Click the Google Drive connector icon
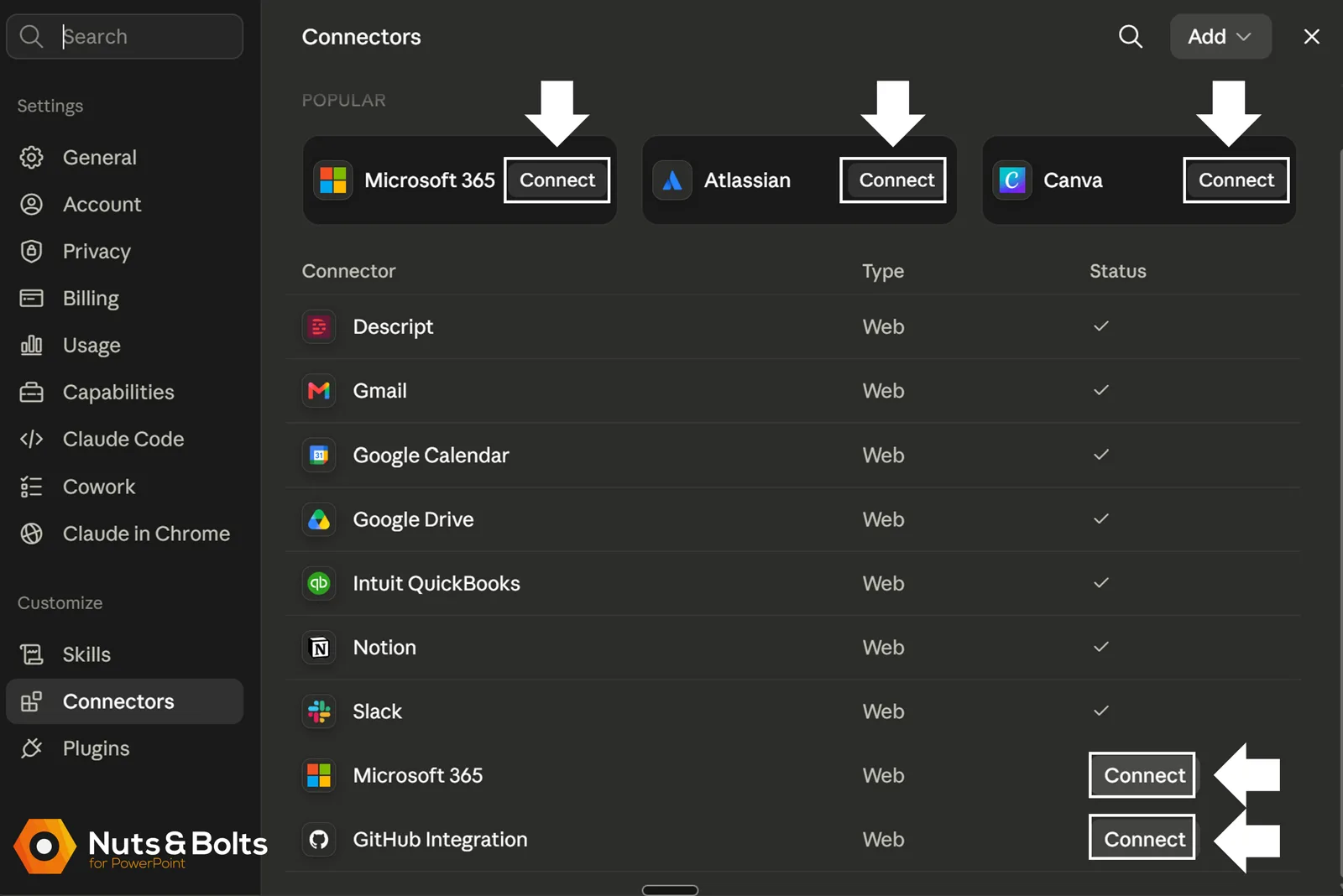Screen dimensions: 1343x896 [x=319, y=520]
